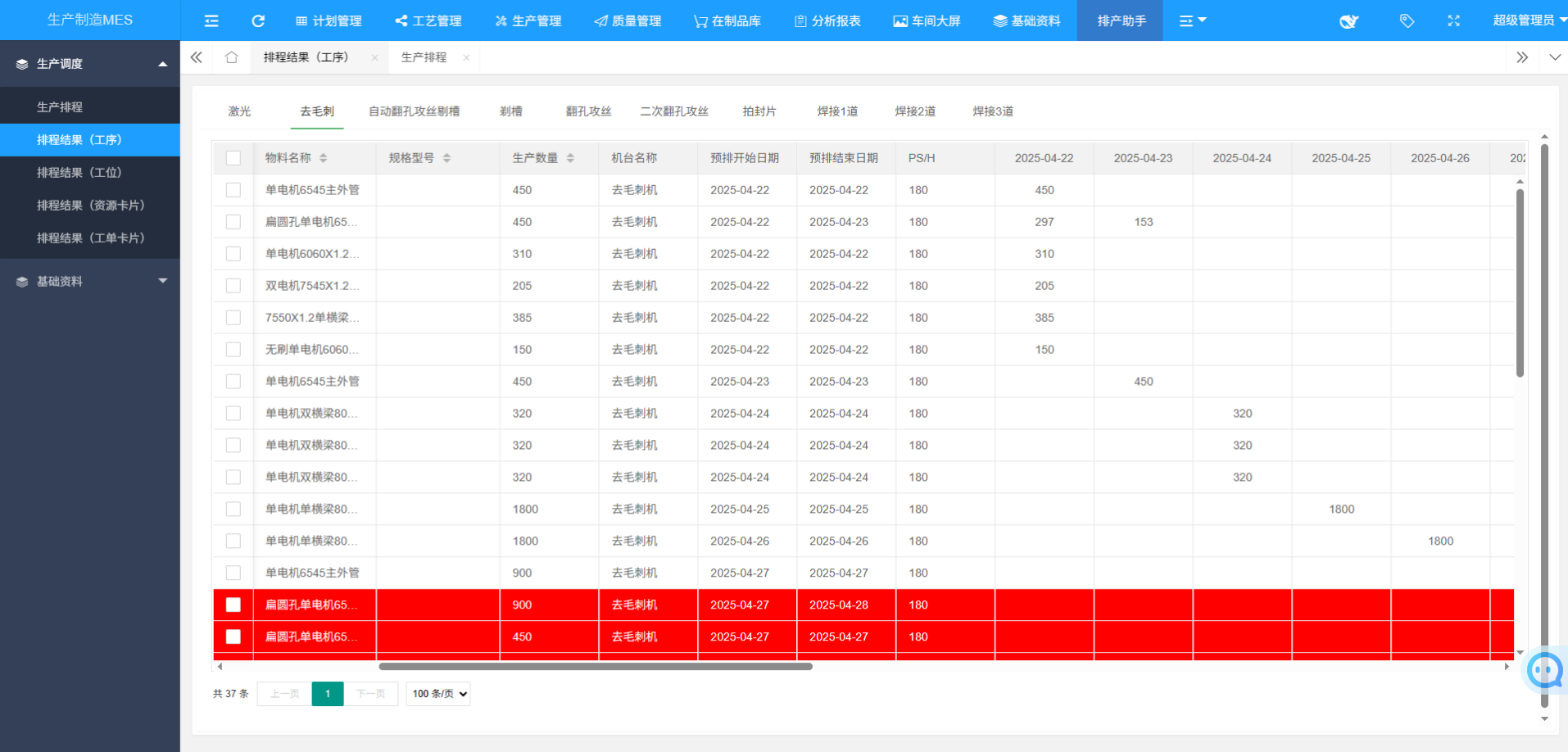The width and height of the screenshot is (1568, 752).
Task: Click the sidebar collapse hamburger icon
Action: 211,20
